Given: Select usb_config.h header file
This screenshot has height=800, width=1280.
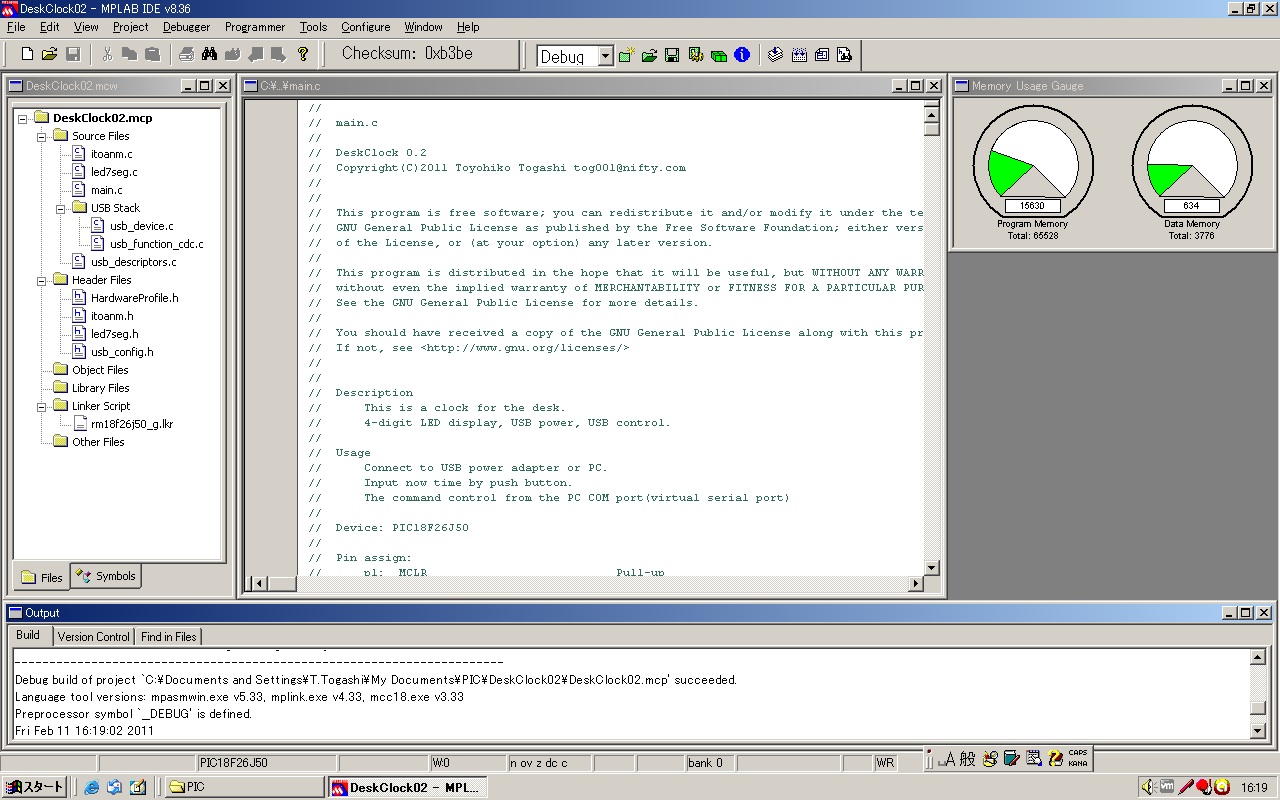Looking at the screenshot, I should pos(122,352).
